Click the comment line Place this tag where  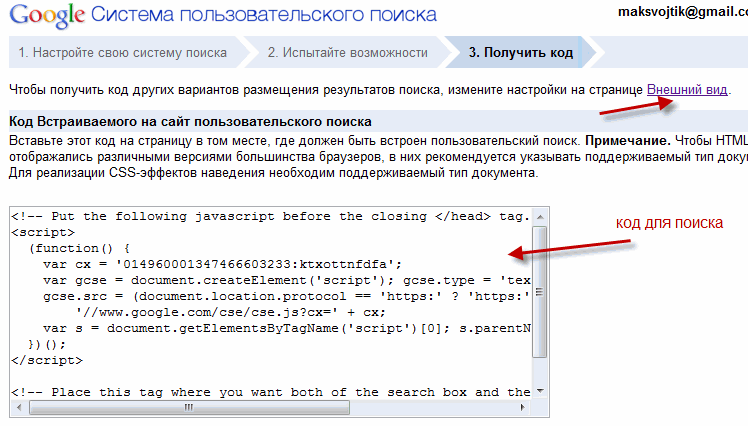click(x=270, y=392)
